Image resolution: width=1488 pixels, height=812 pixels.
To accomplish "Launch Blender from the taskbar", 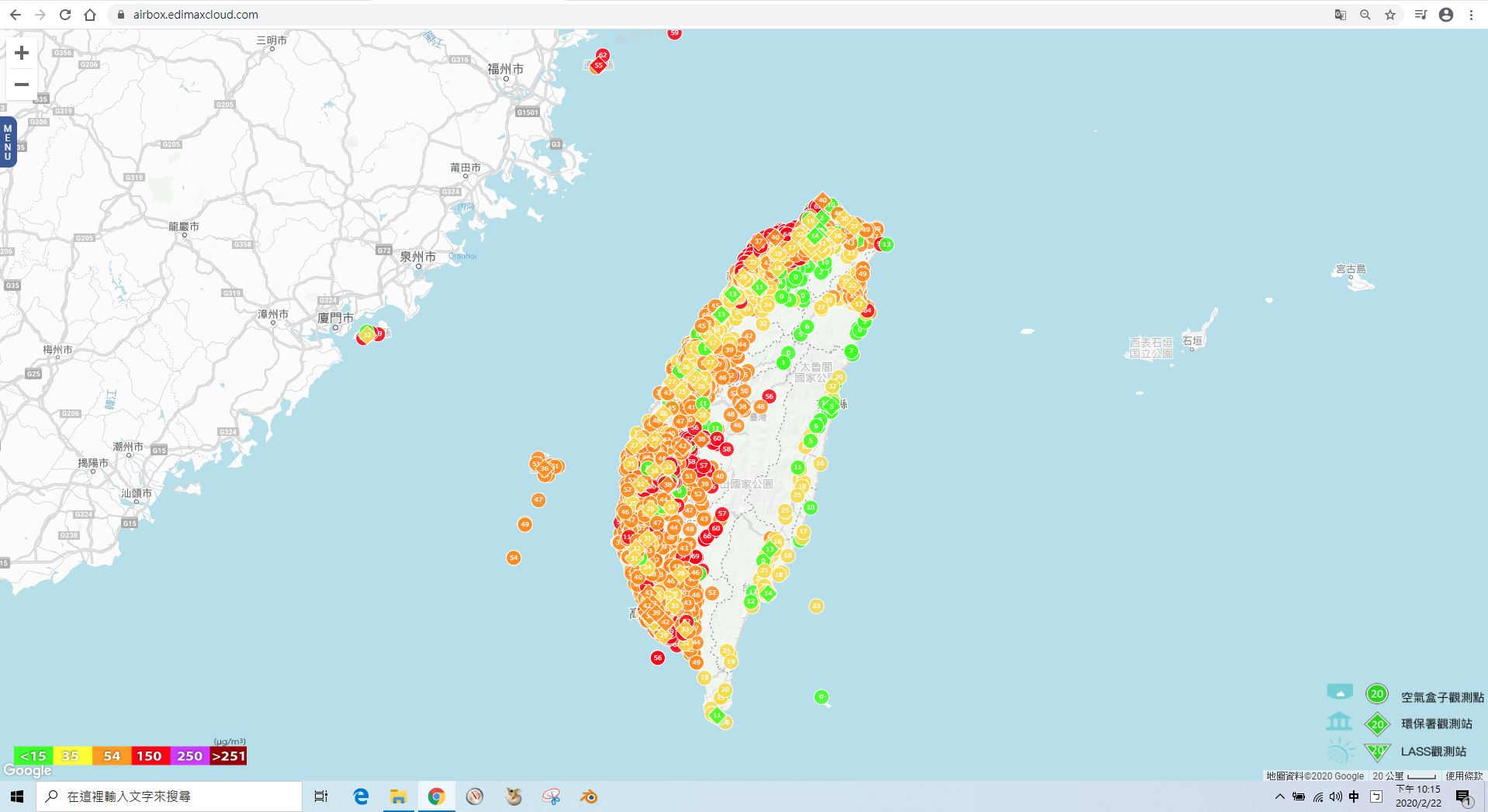I will point(589,796).
